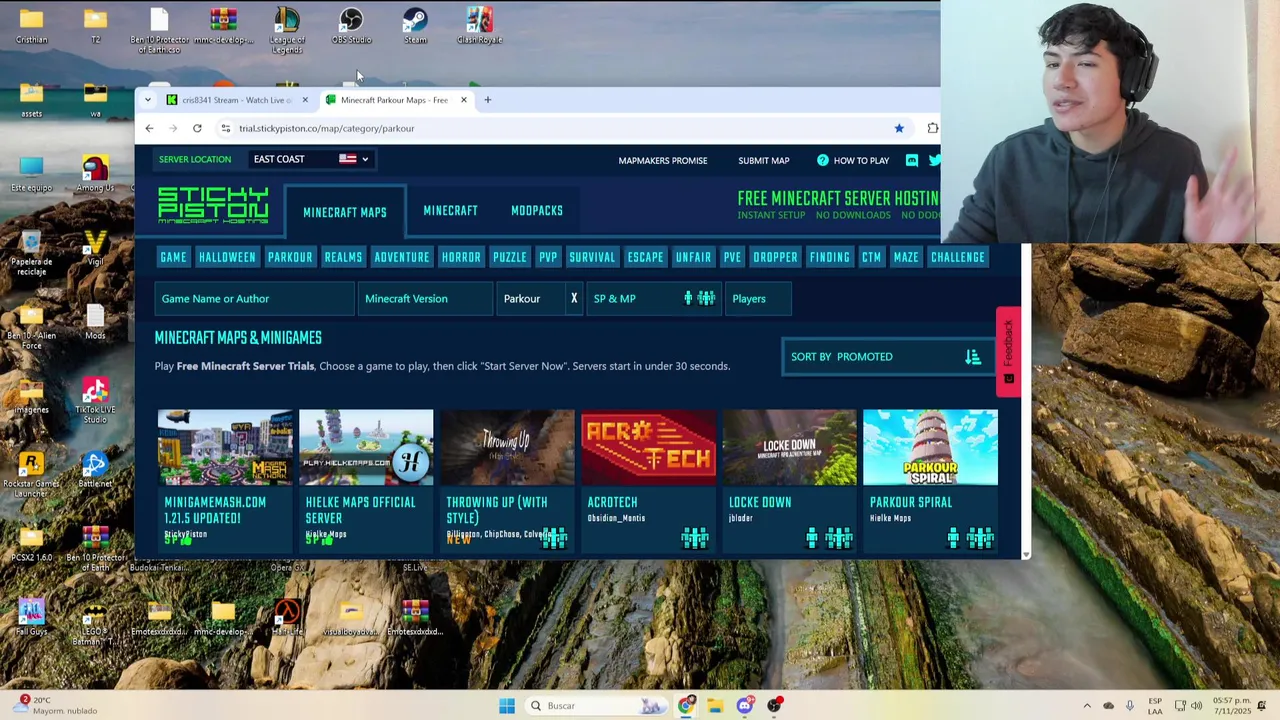
Task: Open the site's Twitter icon link
Action: point(934,160)
